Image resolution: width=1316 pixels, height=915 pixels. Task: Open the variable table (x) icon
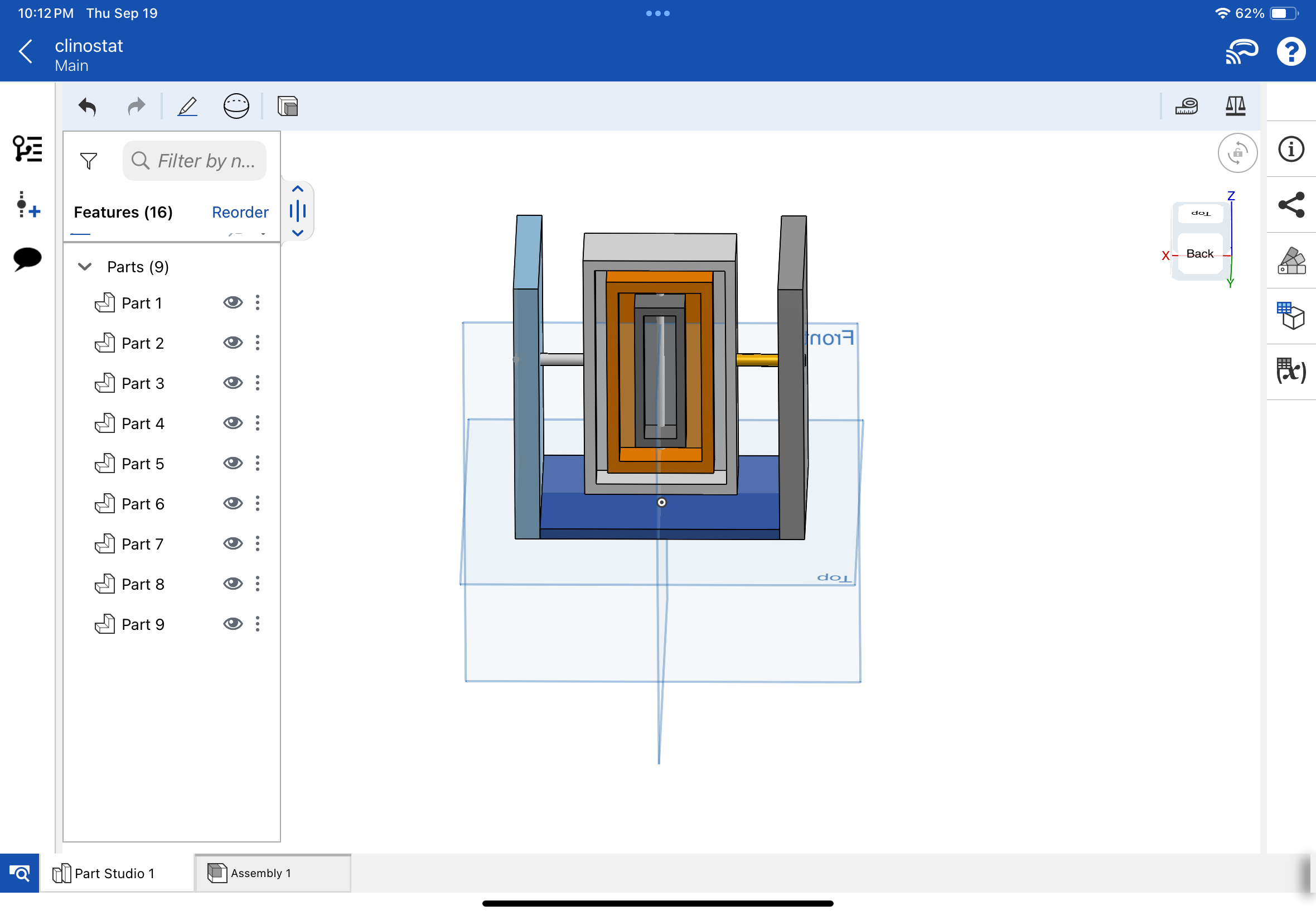click(x=1291, y=372)
